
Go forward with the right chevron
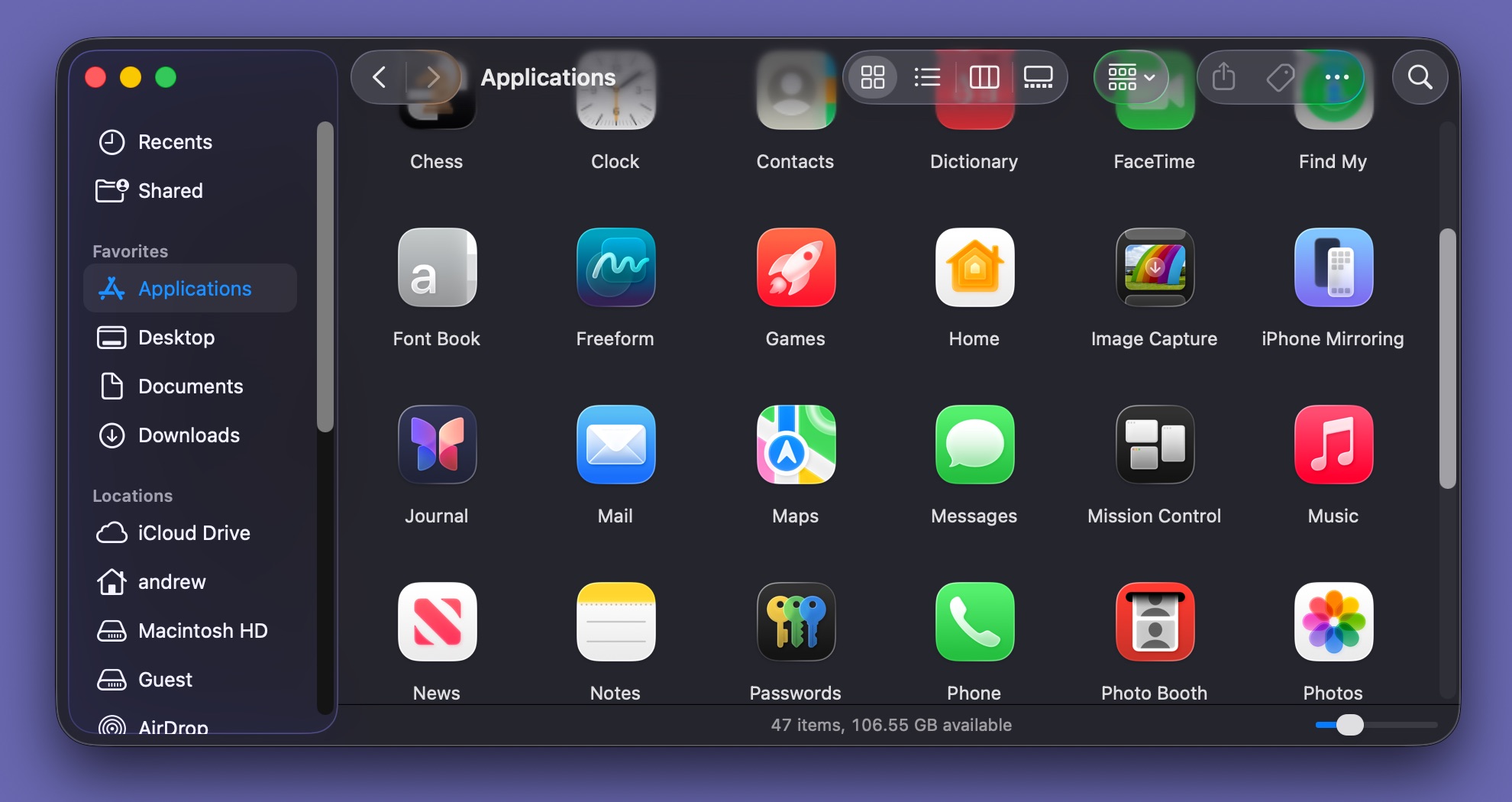point(433,77)
